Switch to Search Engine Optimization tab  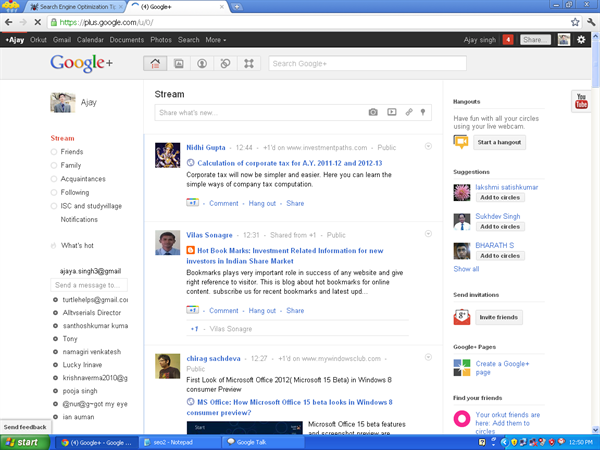[x=76, y=7]
